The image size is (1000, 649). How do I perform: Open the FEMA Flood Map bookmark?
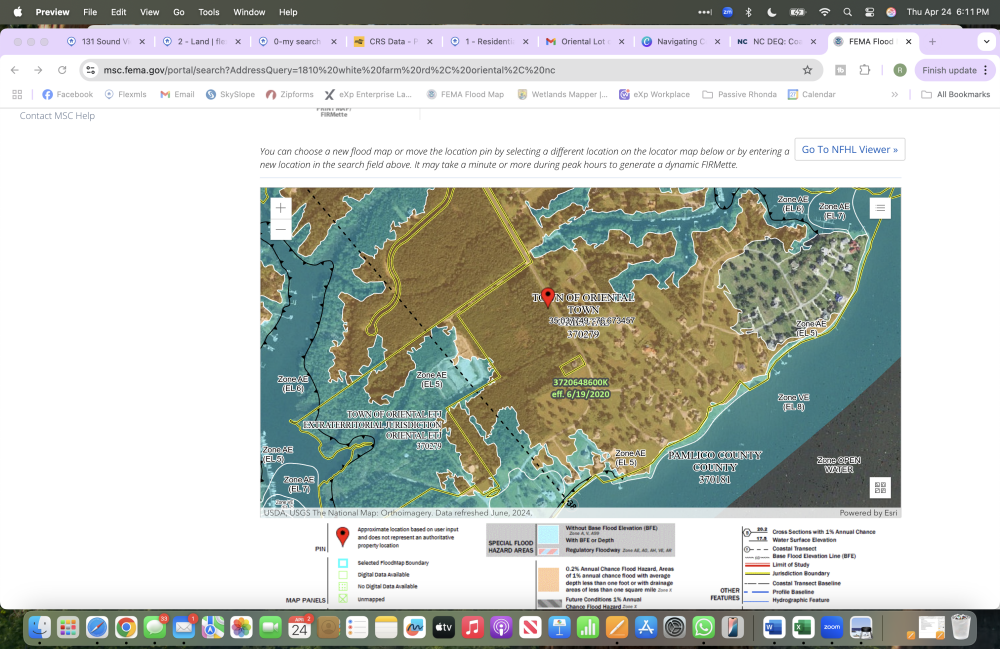pos(465,94)
